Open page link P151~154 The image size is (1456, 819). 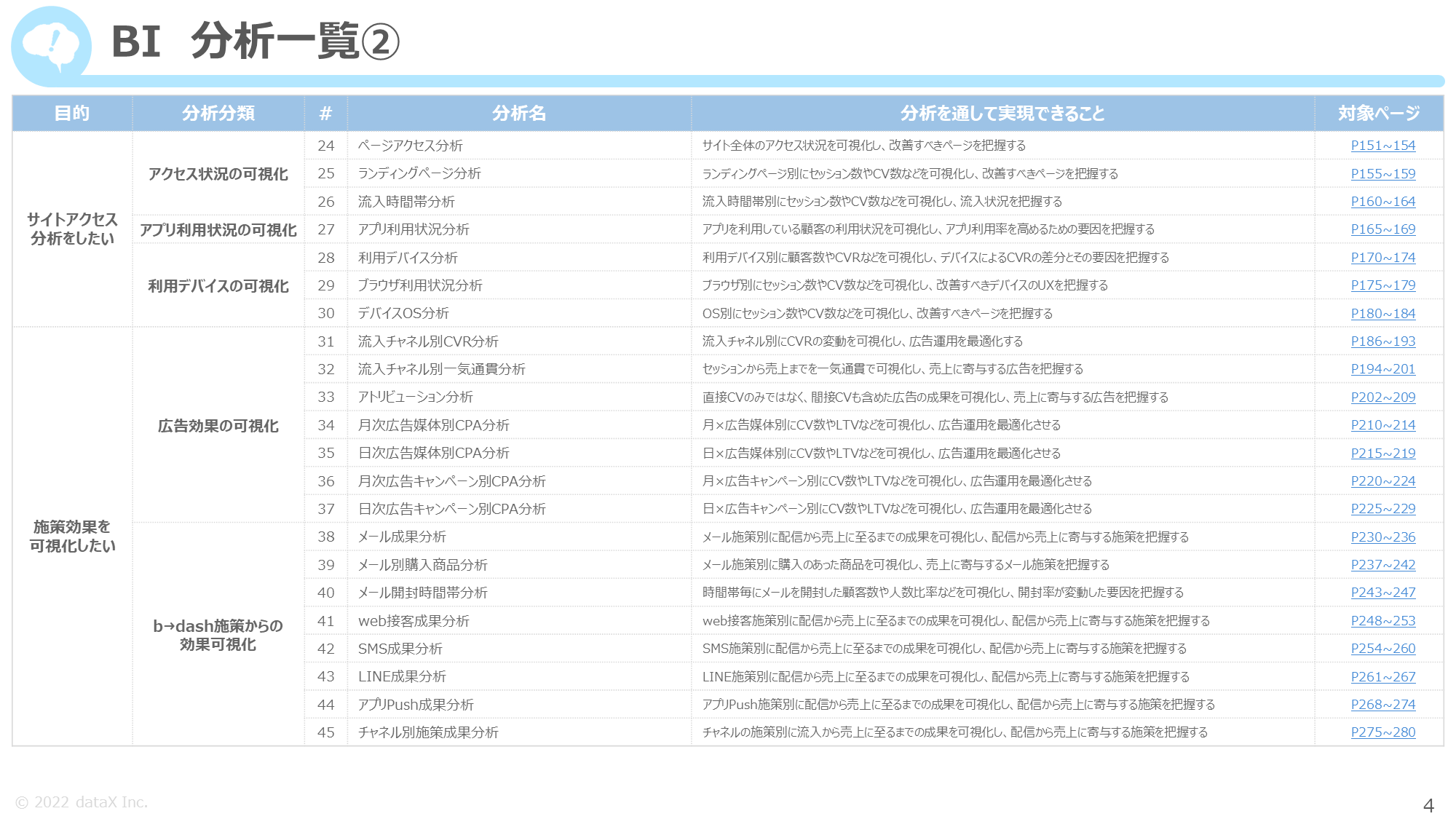click(1382, 146)
